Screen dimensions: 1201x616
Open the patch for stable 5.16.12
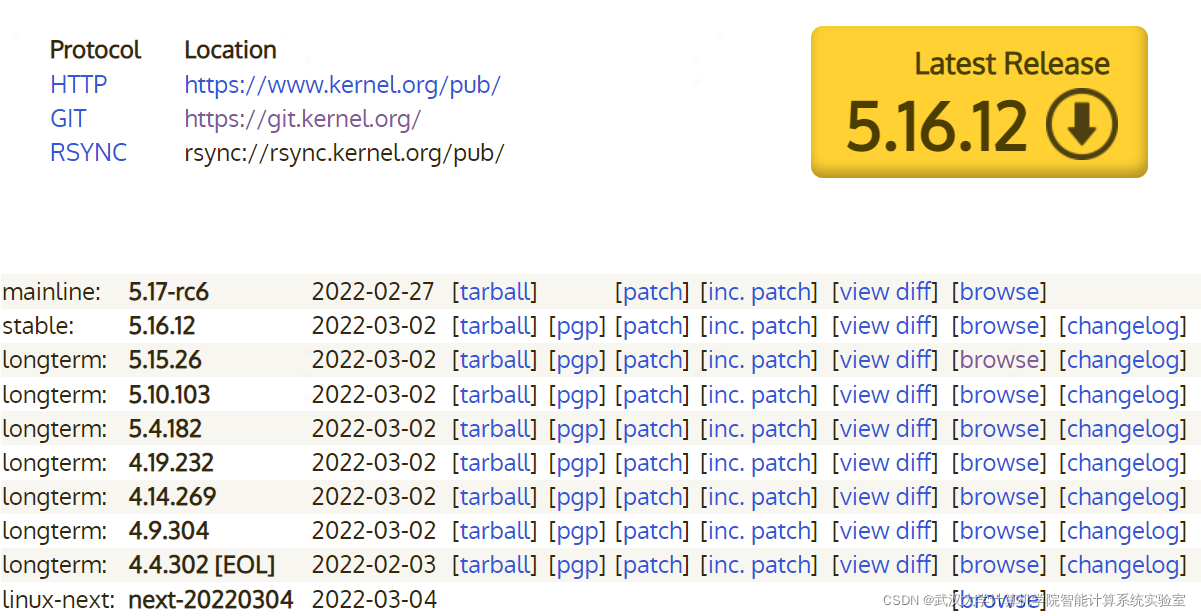(x=652, y=325)
